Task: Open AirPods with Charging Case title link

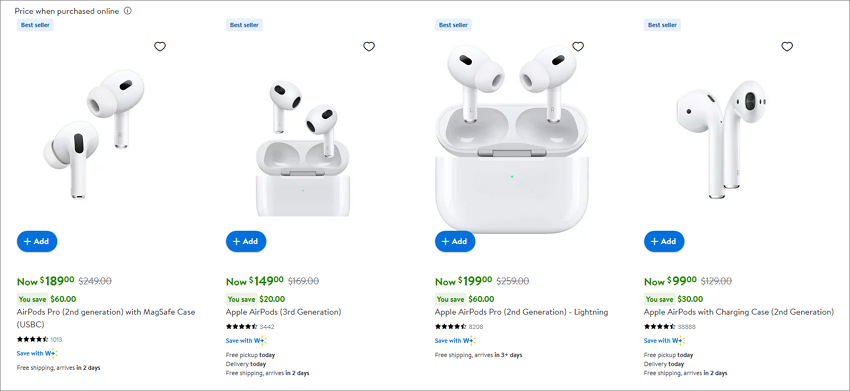Action: (x=739, y=312)
